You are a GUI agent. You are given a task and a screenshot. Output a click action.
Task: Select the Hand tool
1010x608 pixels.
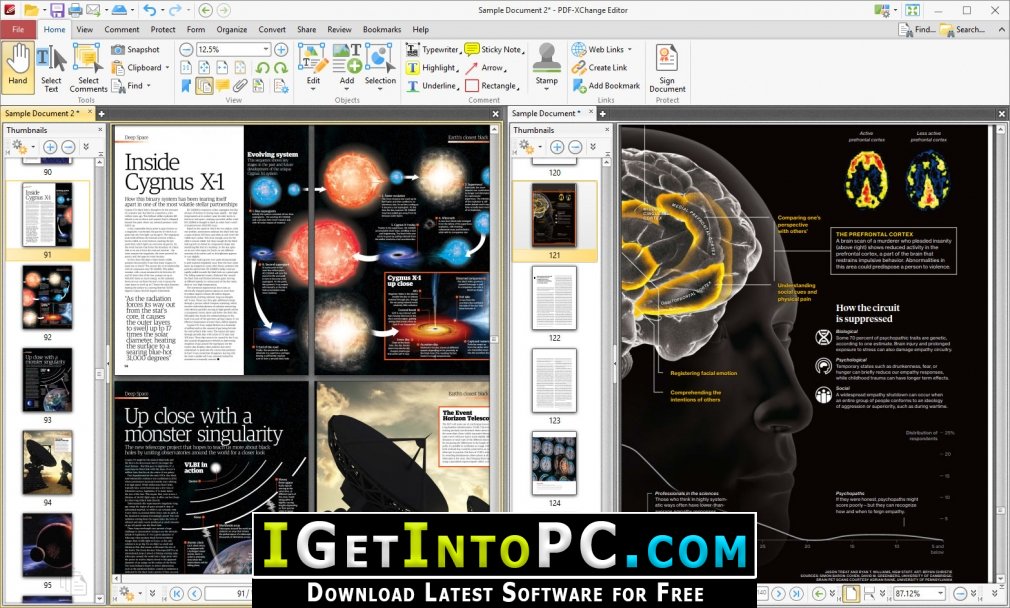pyautogui.click(x=16, y=67)
